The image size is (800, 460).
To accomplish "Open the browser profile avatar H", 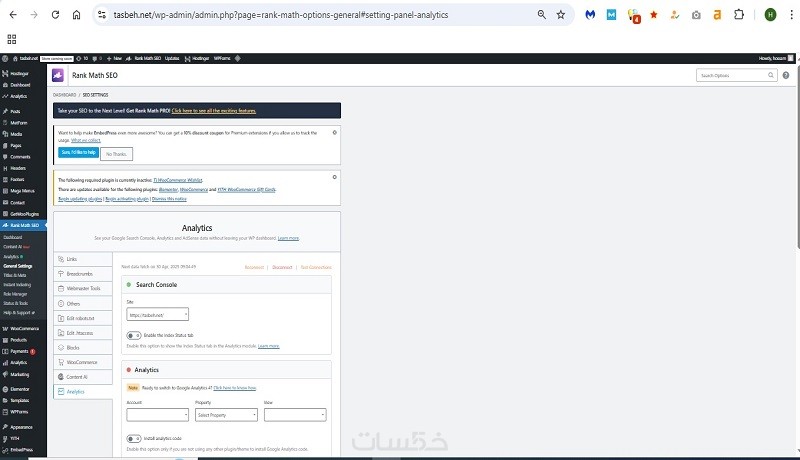I will tap(770, 15).
